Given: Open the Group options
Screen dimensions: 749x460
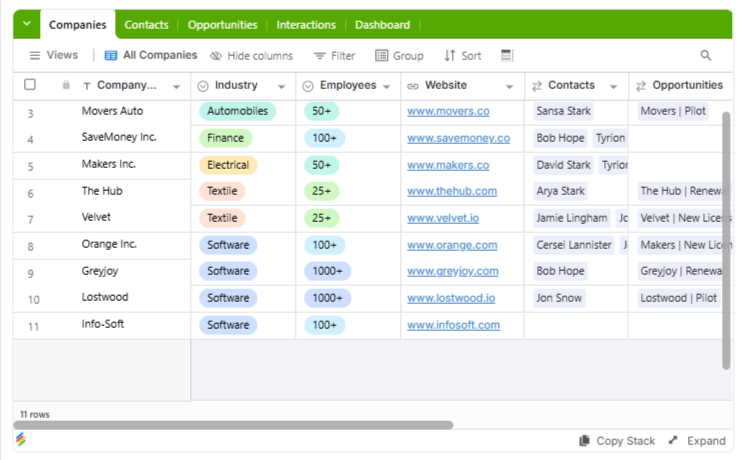Looking at the screenshot, I should point(399,56).
